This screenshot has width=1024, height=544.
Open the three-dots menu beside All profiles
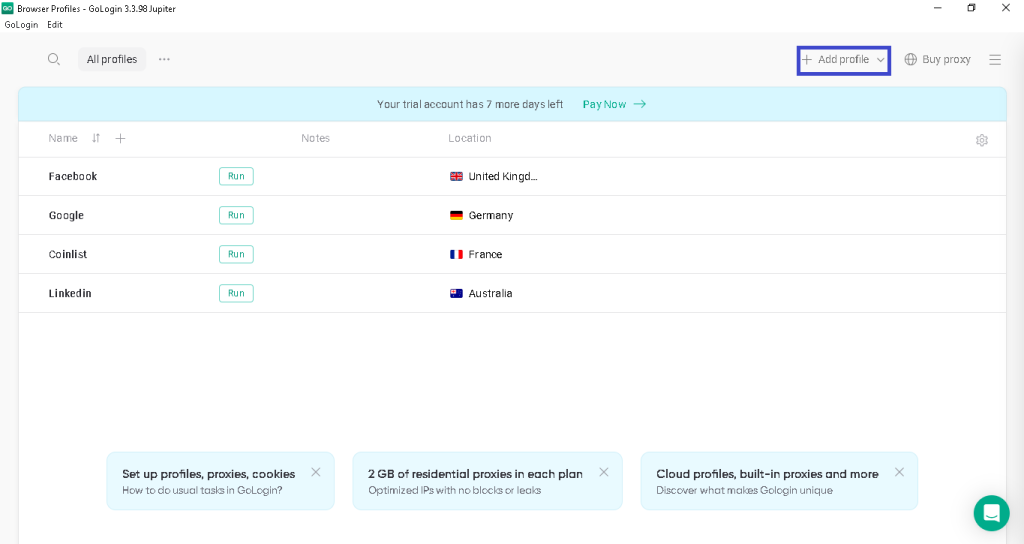click(164, 59)
